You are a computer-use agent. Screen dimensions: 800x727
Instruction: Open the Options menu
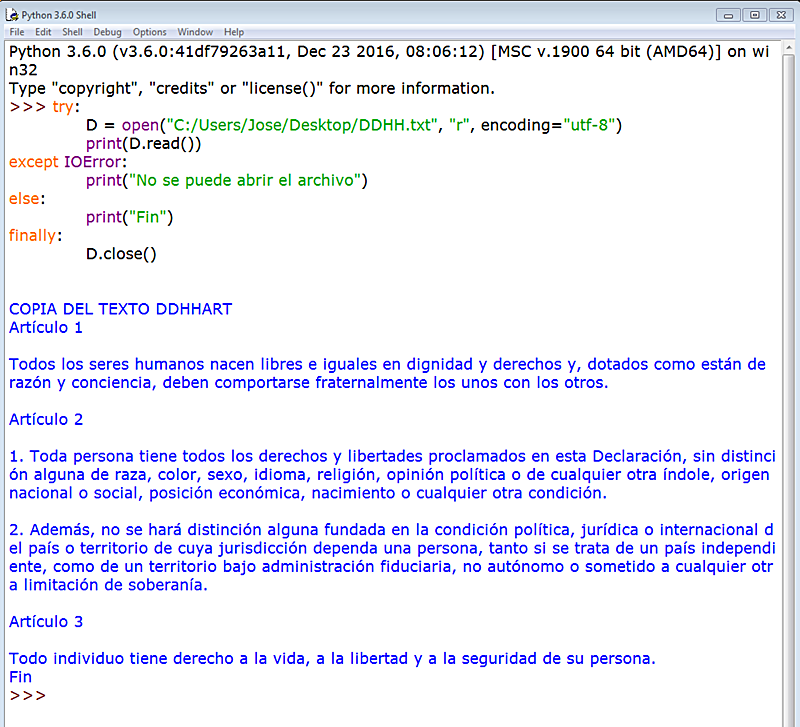(x=148, y=32)
